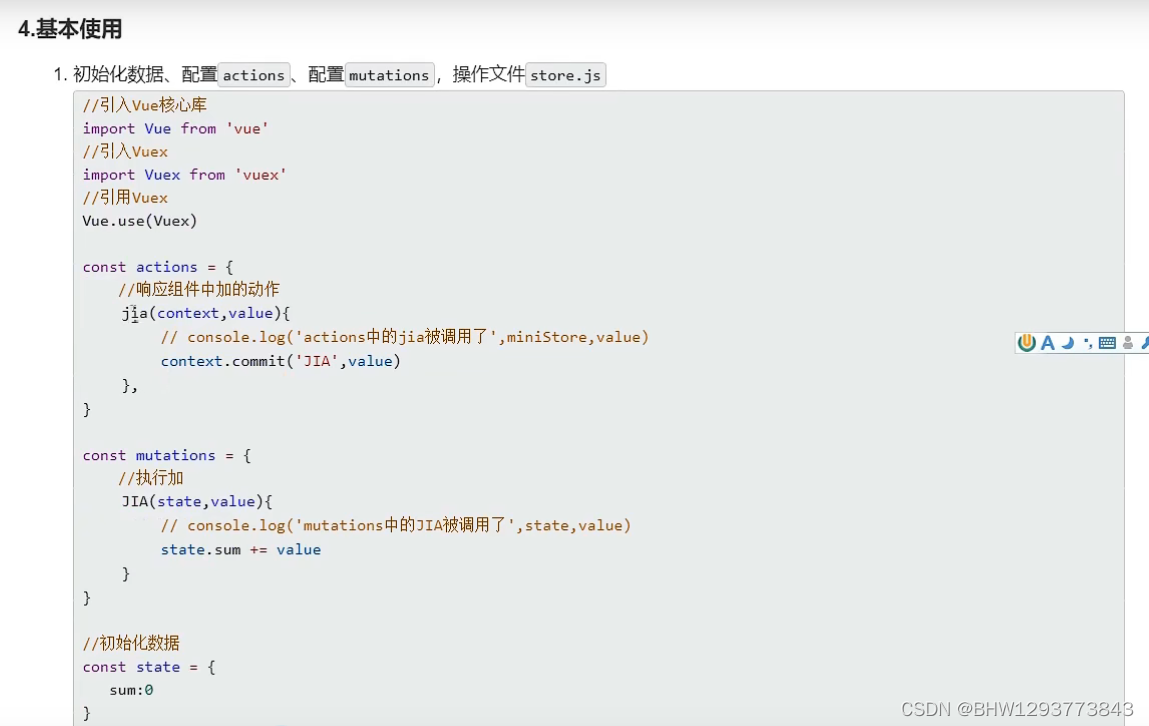Click the 'const state = {' line

pyautogui.click(x=149, y=667)
